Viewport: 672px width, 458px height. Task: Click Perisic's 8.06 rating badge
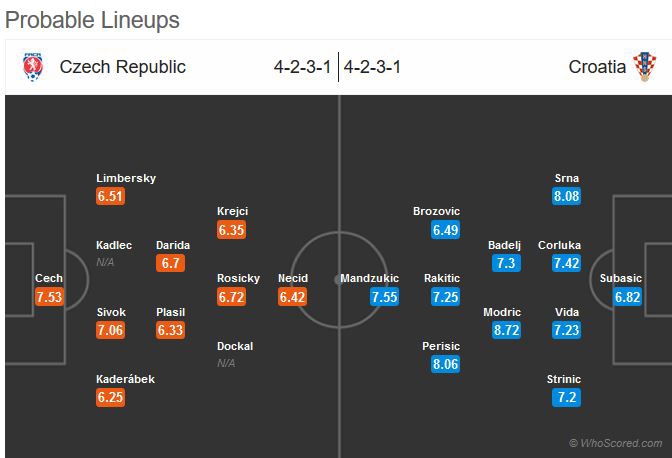click(446, 364)
